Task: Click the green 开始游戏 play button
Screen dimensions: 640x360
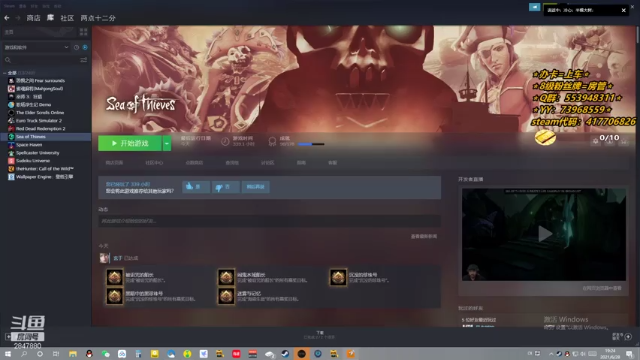Action: [130, 143]
